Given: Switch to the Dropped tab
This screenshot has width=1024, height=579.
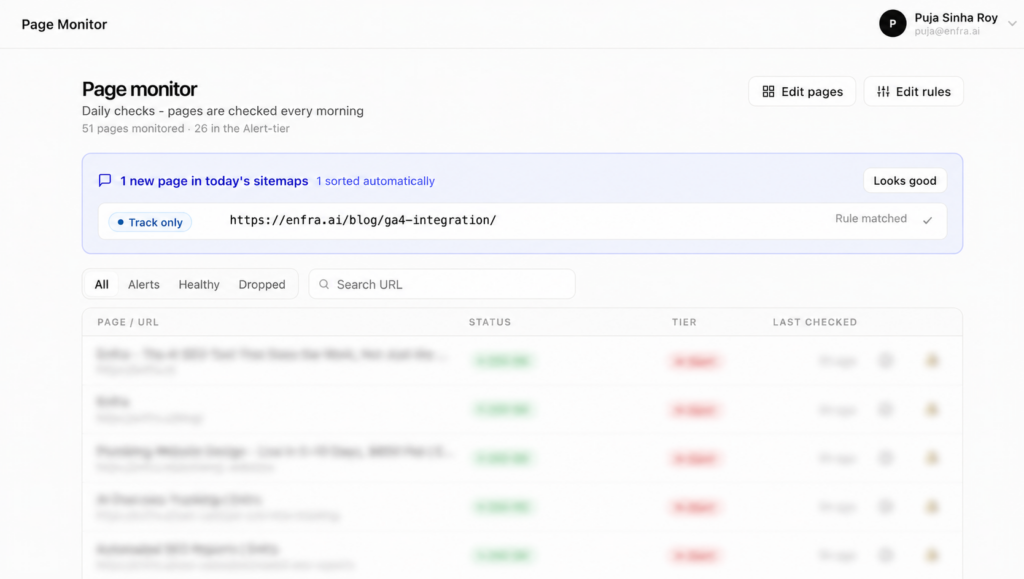Looking at the screenshot, I should point(262,284).
